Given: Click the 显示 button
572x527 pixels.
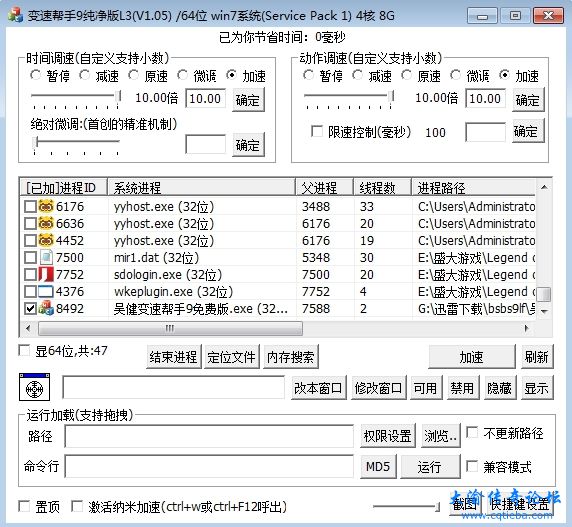Looking at the screenshot, I should point(537,388).
